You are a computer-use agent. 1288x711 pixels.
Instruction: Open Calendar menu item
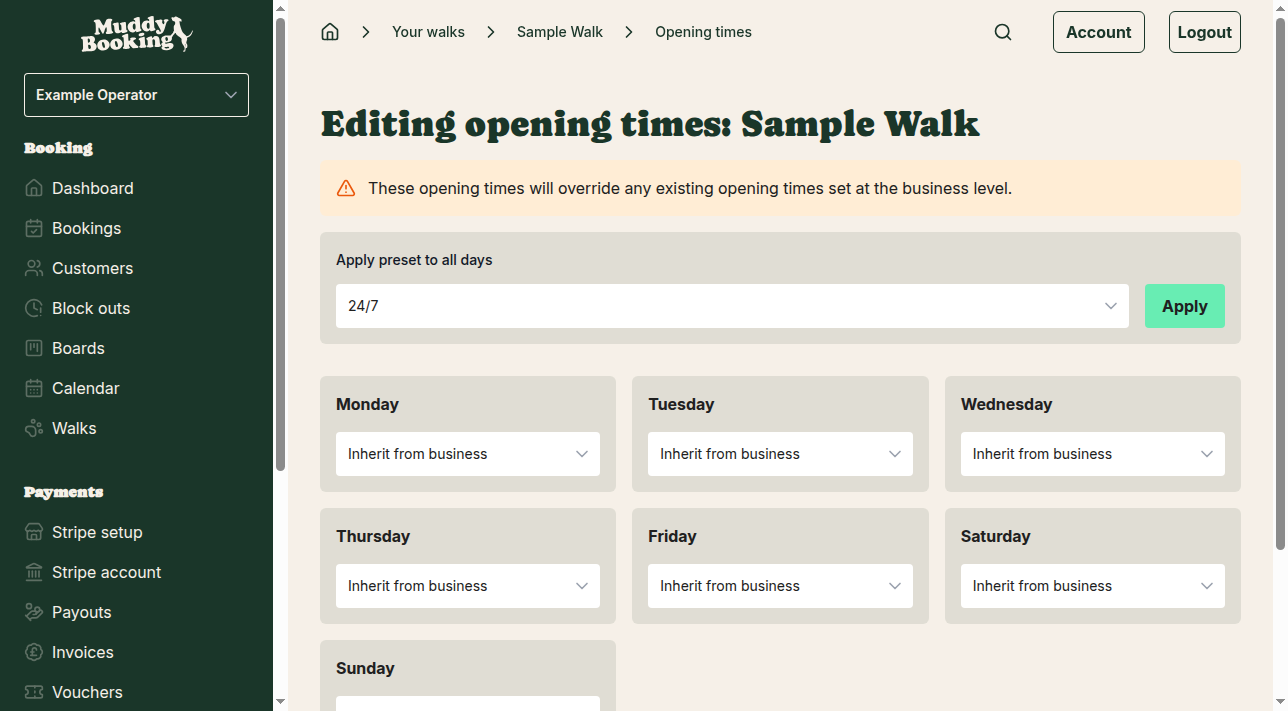click(x=85, y=388)
